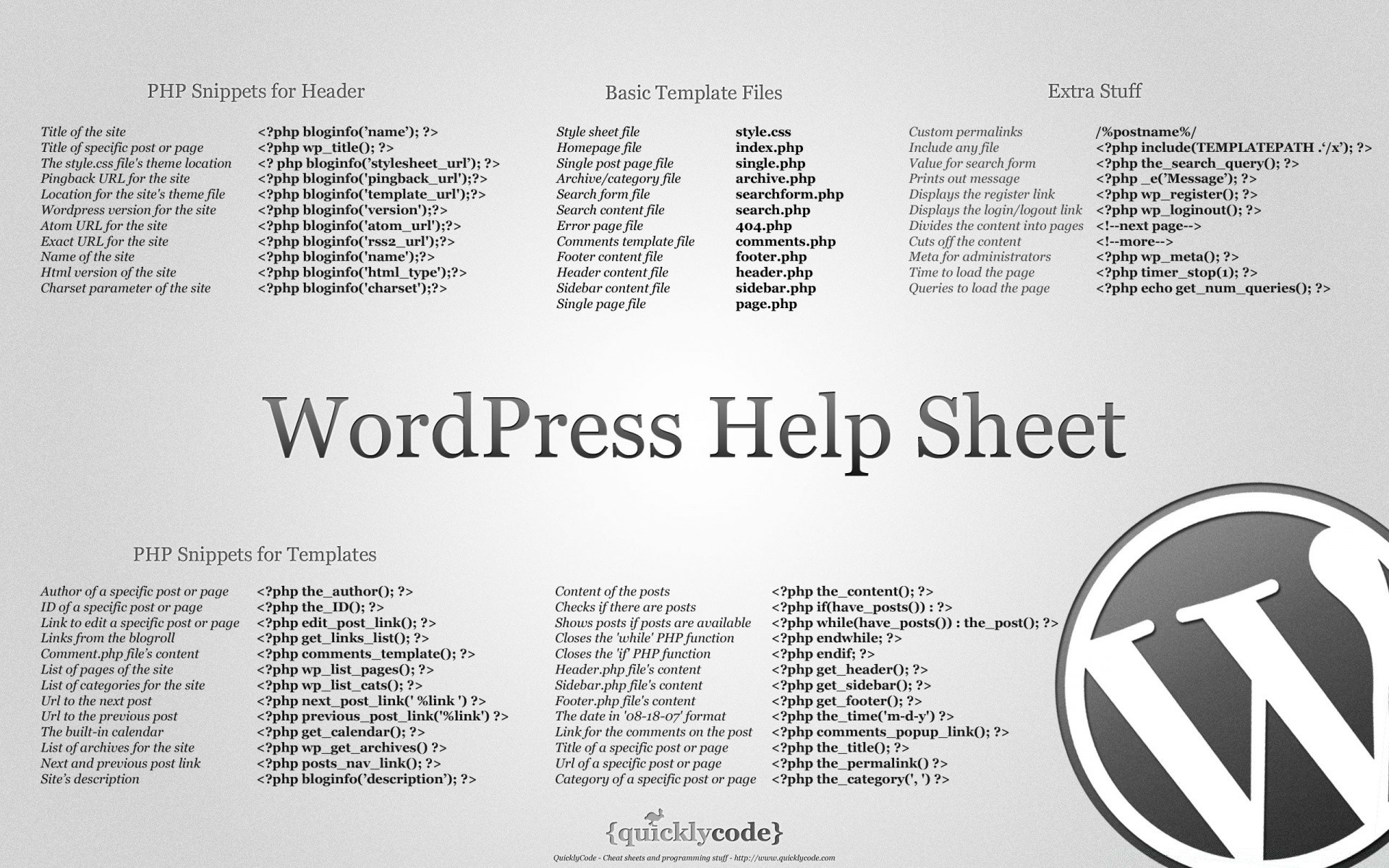Select the index.php homepage file entry
Image resolution: width=1389 pixels, height=868 pixels.
762,148
